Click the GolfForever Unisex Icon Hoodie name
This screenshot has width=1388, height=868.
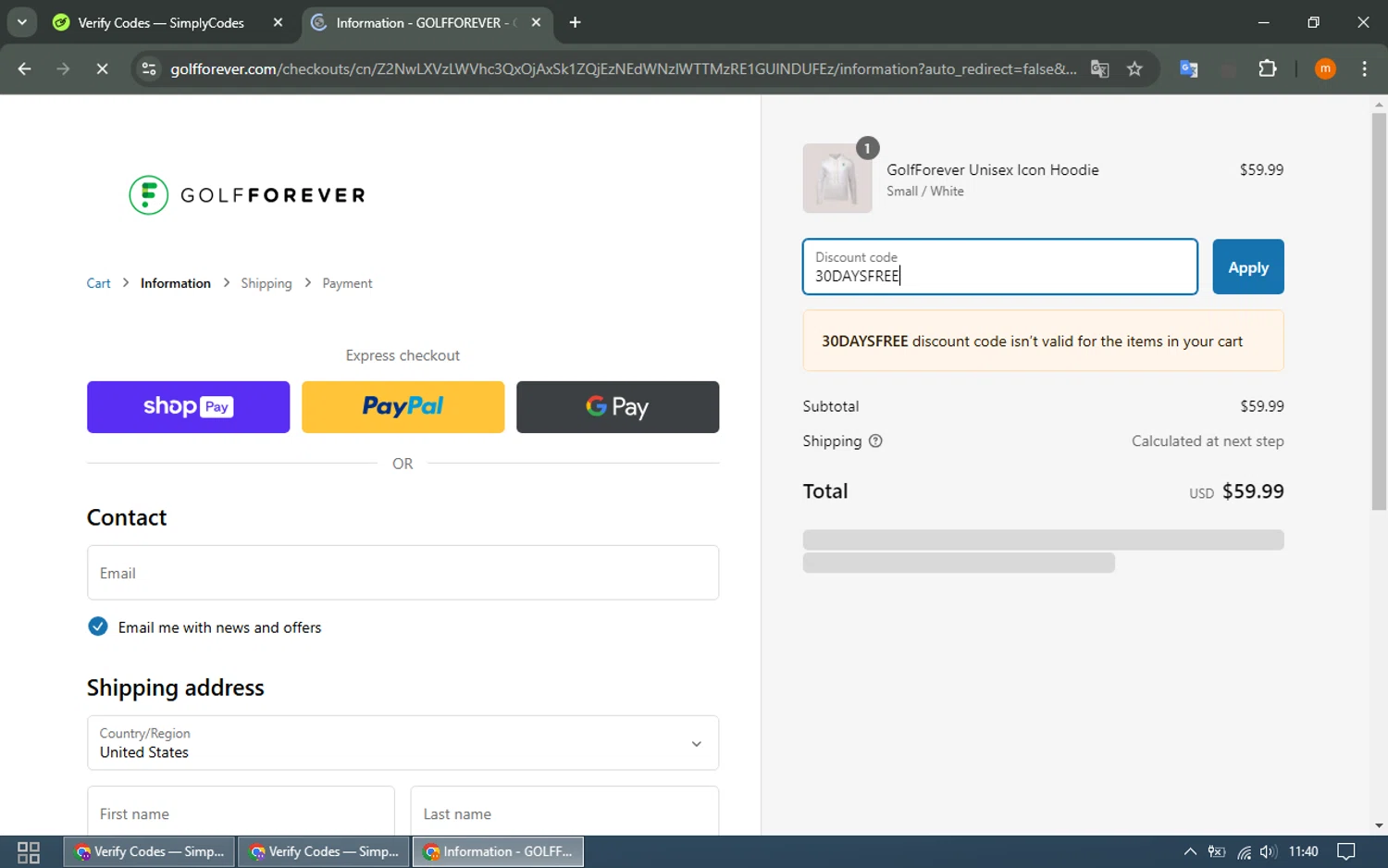coord(993,170)
